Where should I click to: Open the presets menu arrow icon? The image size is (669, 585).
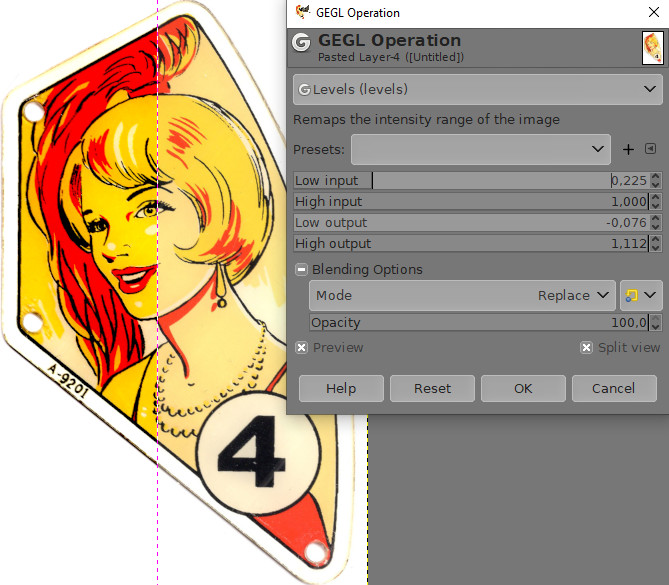(x=650, y=148)
